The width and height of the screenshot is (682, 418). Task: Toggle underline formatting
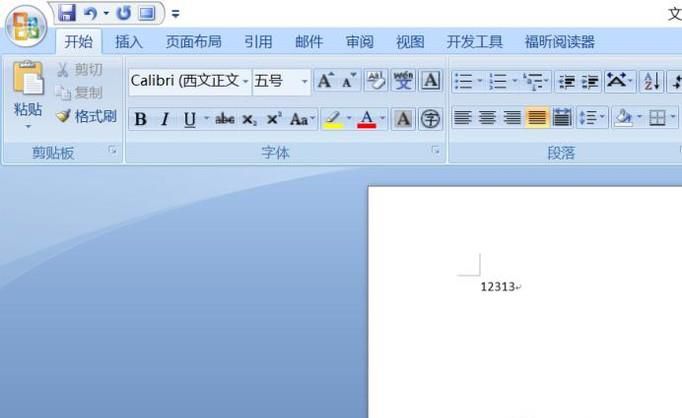coord(190,119)
